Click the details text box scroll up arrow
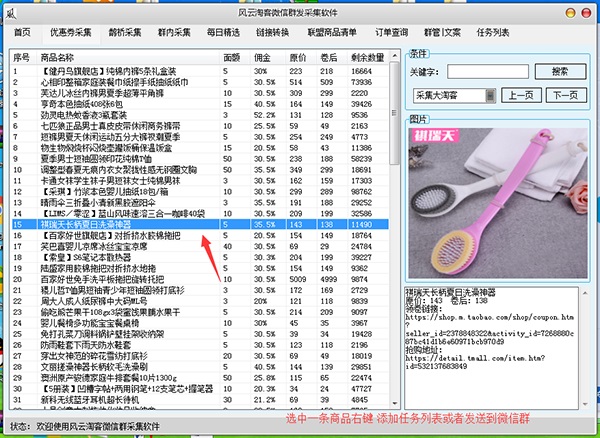Screen dimensions: 600x438 585,293
